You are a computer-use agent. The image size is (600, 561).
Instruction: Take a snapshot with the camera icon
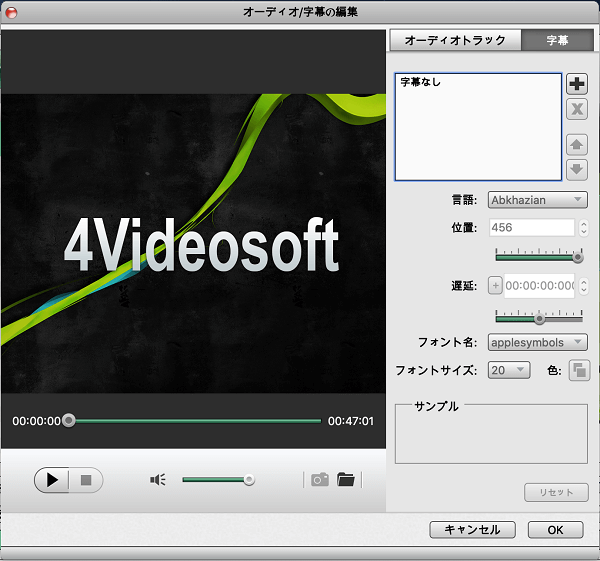(319, 480)
